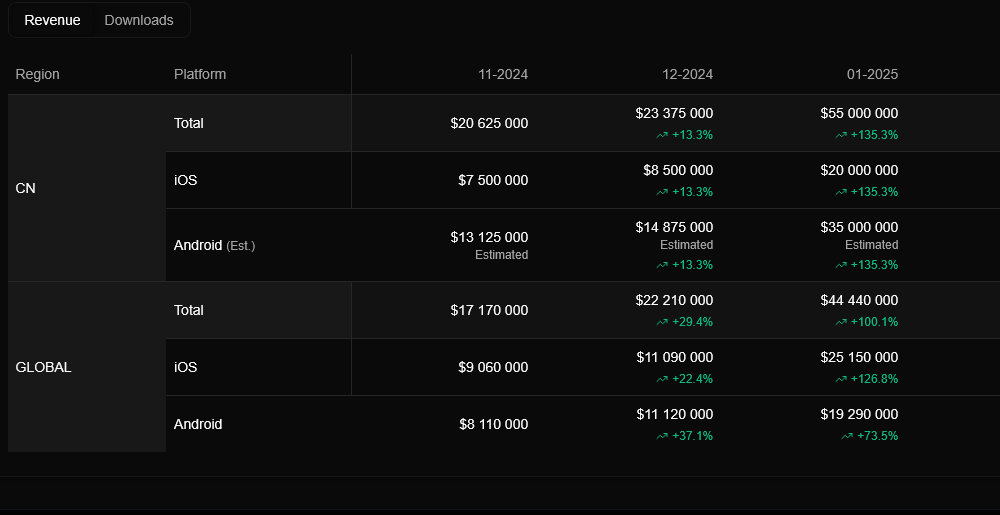Click the 11-2024 column header
The height and width of the screenshot is (515, 1000).
(x=503, y=74)
